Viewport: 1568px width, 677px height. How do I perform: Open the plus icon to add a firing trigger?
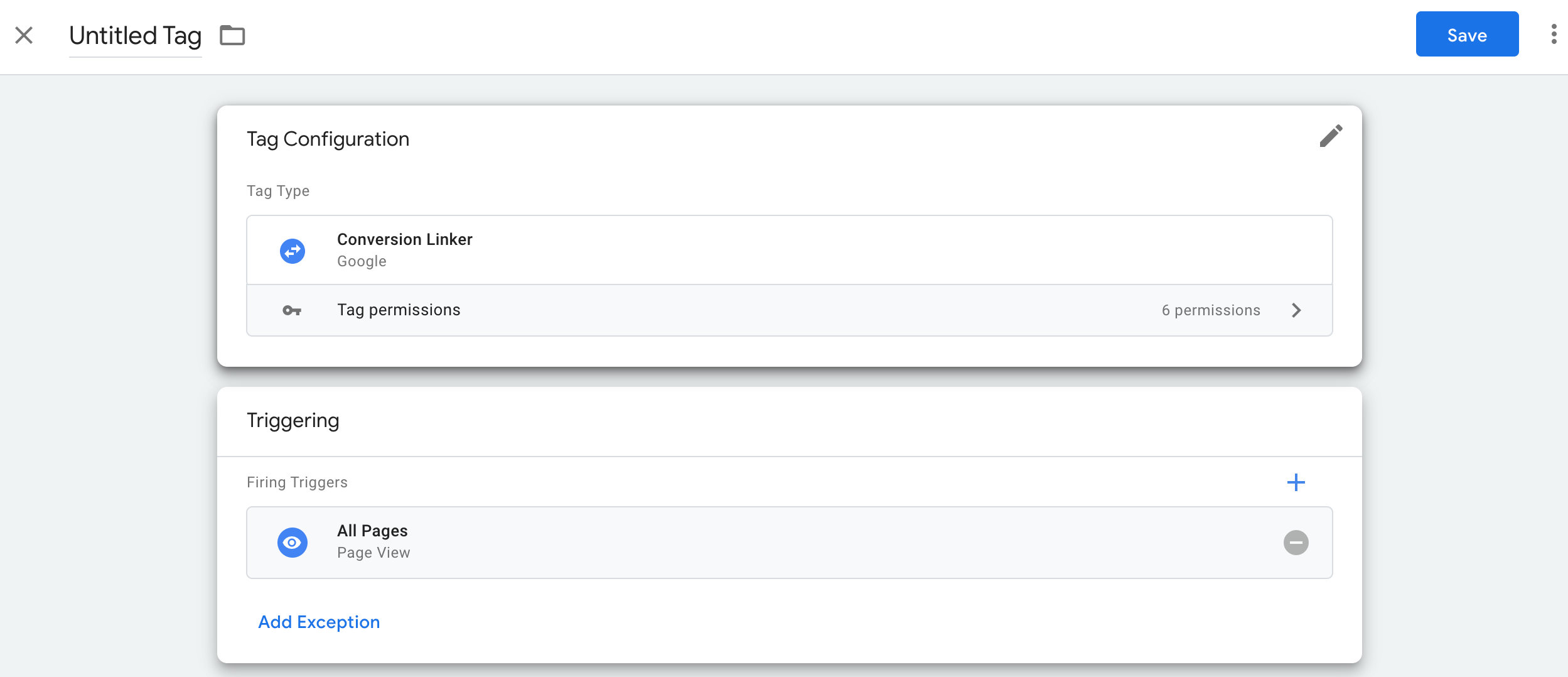click(x=1297, y=482)
